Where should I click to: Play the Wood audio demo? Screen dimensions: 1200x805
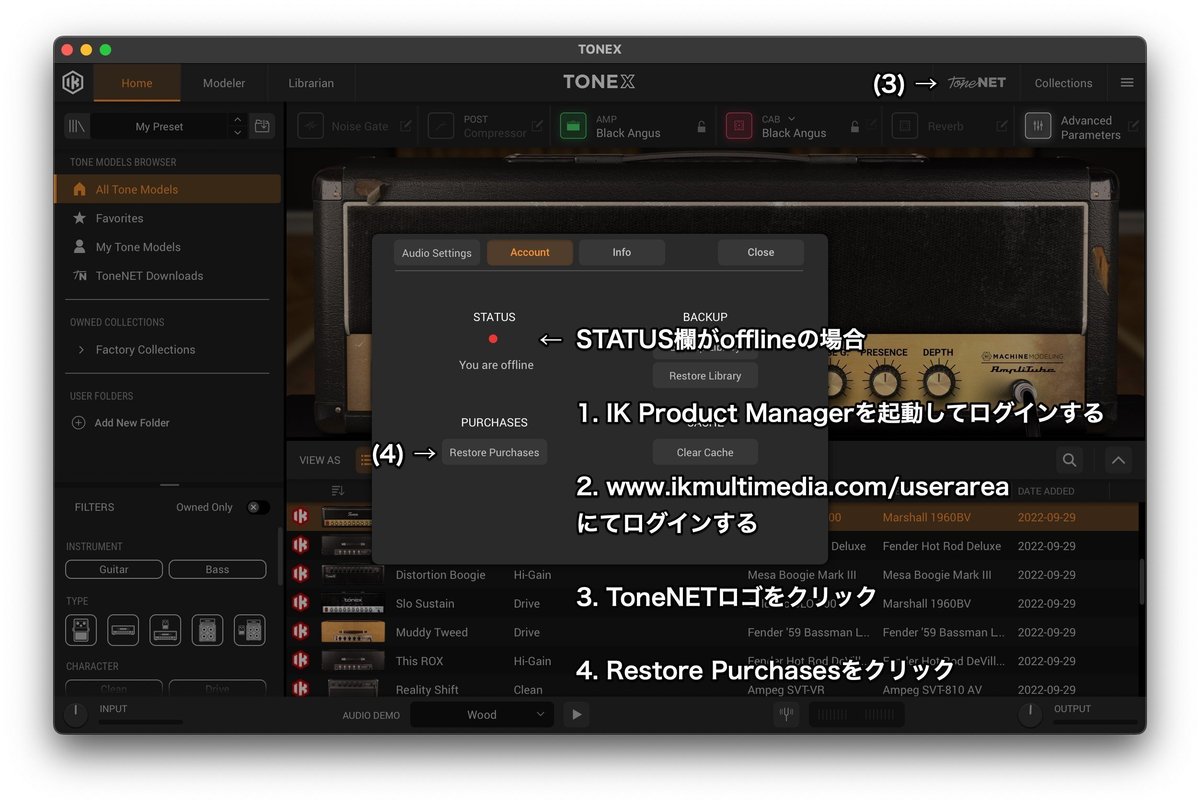tap(575, 714)
